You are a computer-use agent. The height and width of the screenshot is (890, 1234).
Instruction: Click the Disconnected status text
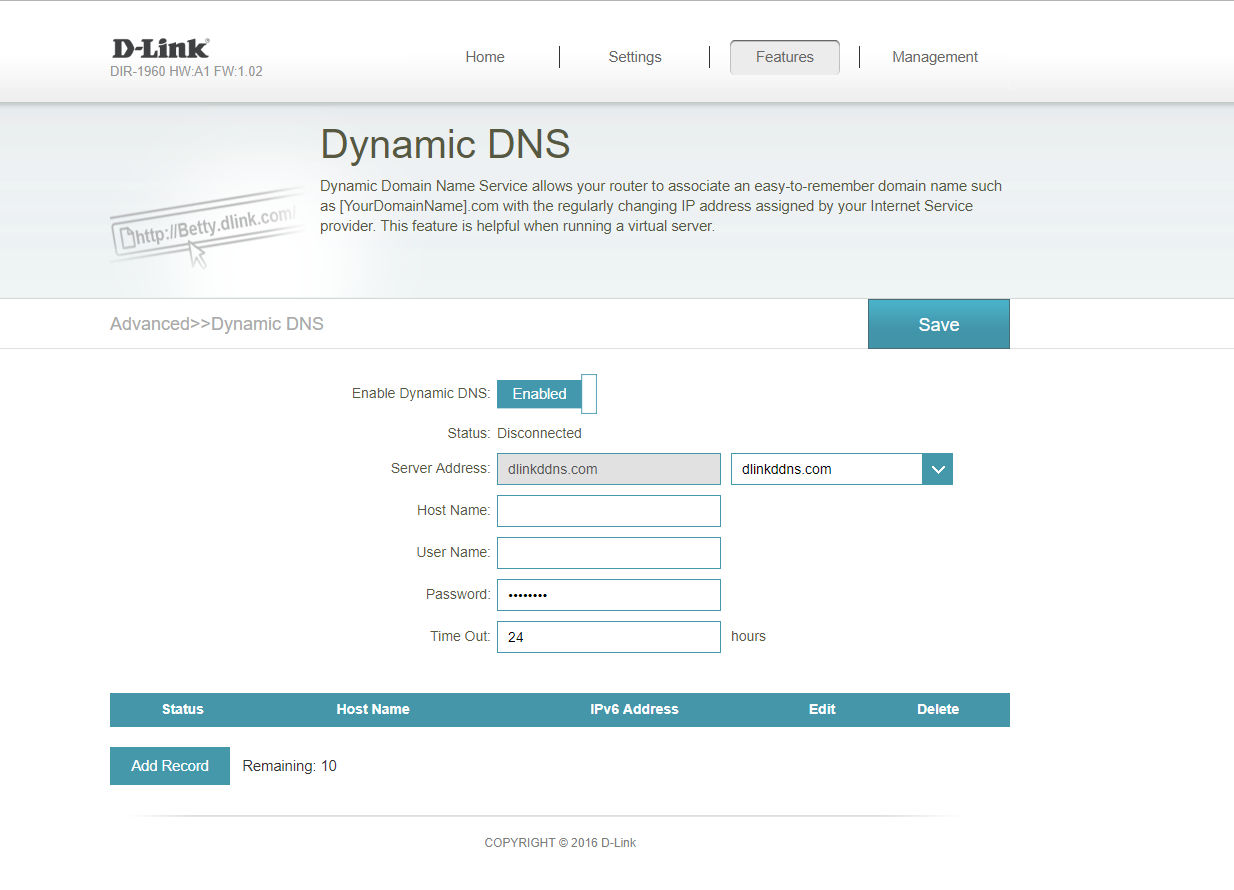539,433
